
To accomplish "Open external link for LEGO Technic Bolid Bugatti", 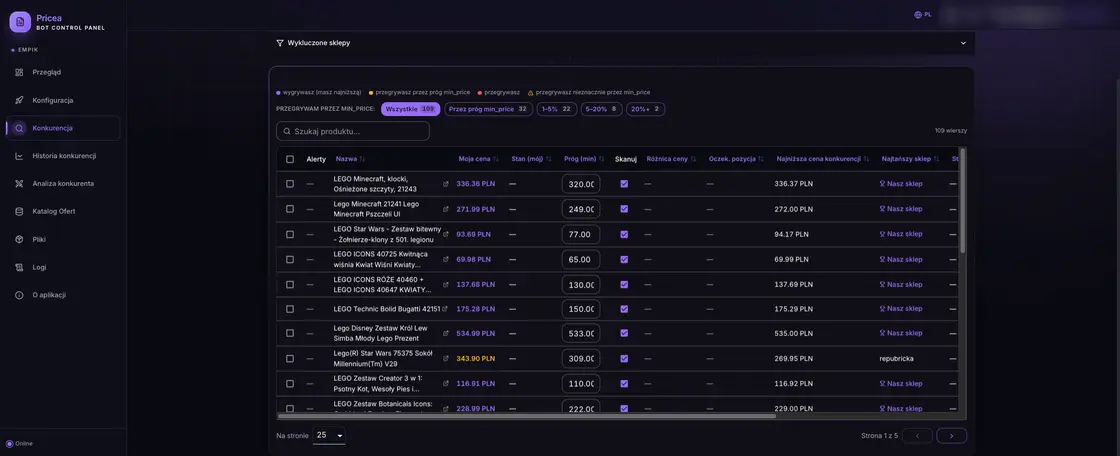I will coord(446,309).
